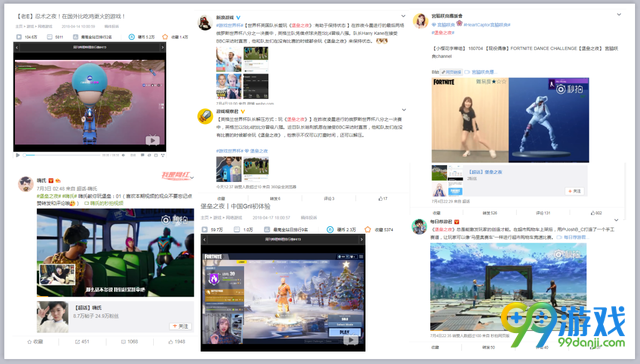Open the 宫脇咲良 fan account avatar
The image size is (640, 364).
pos(420,20)
